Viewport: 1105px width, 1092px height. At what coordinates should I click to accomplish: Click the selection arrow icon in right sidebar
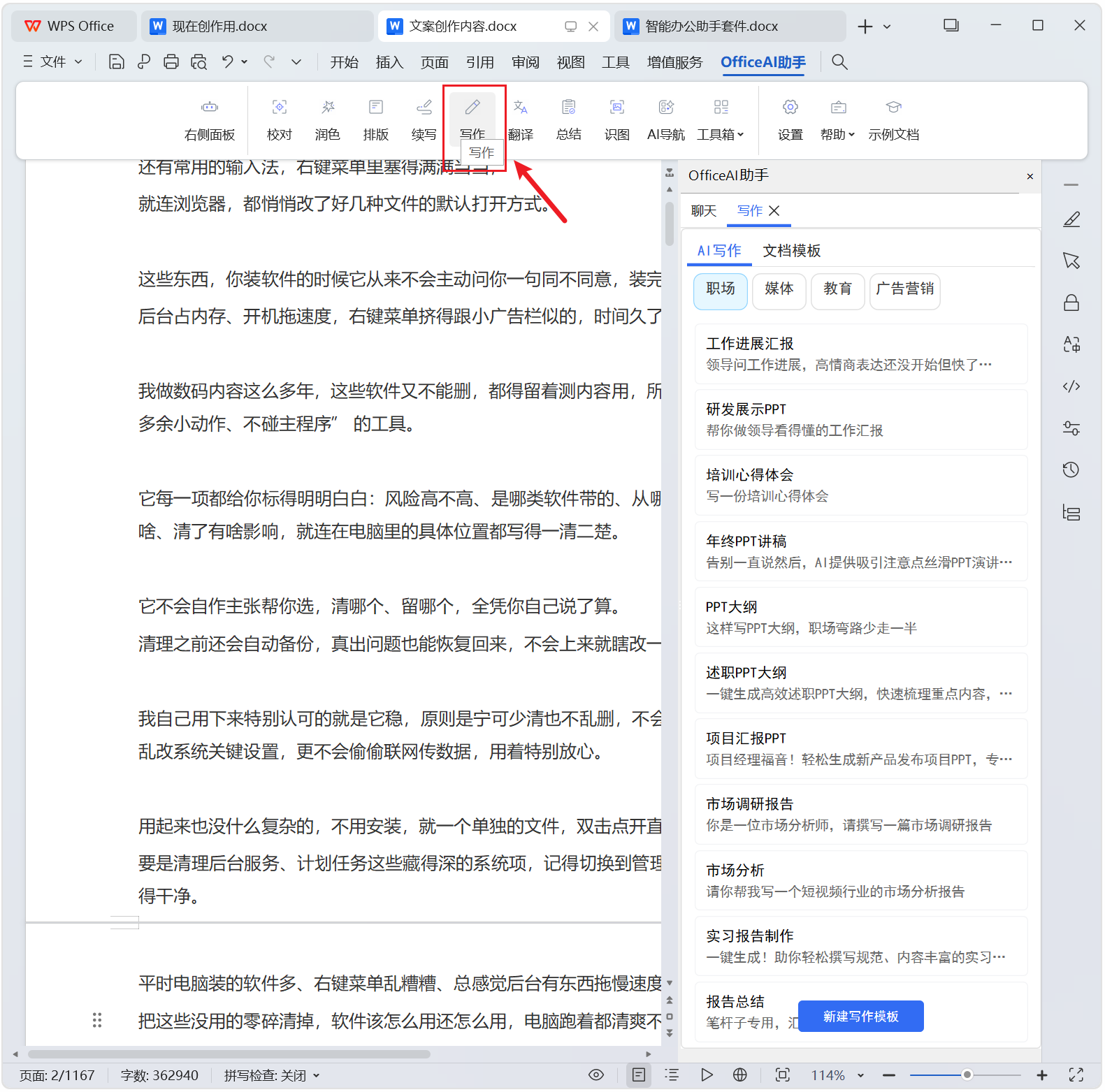(x=1071, y=261)
